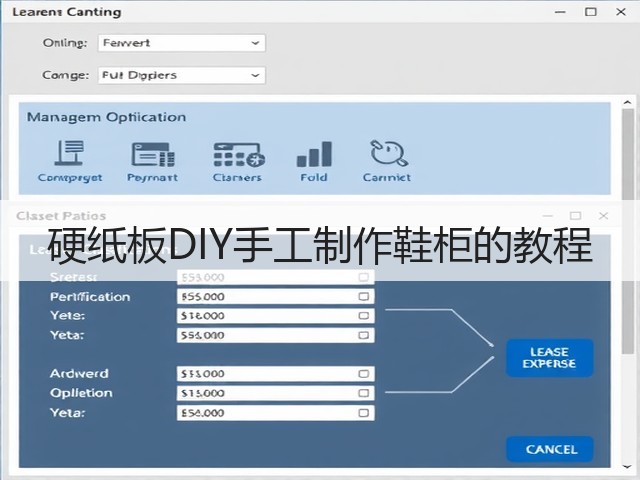Viewport: 640px width, 480px height.
Task: Maximize the Claset Patios dialog window
Action: [576, 216]
